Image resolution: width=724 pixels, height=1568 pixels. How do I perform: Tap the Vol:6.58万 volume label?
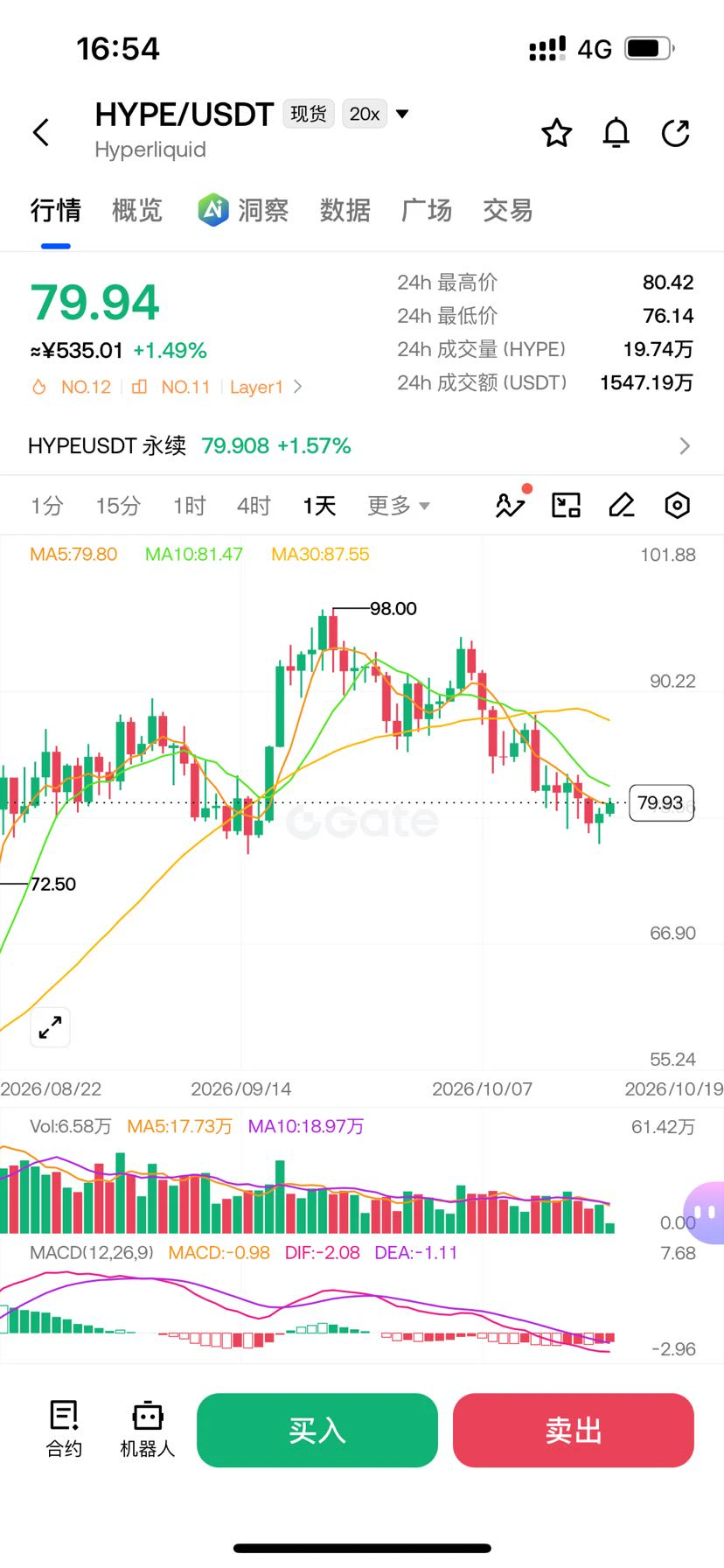point(71,1126)
